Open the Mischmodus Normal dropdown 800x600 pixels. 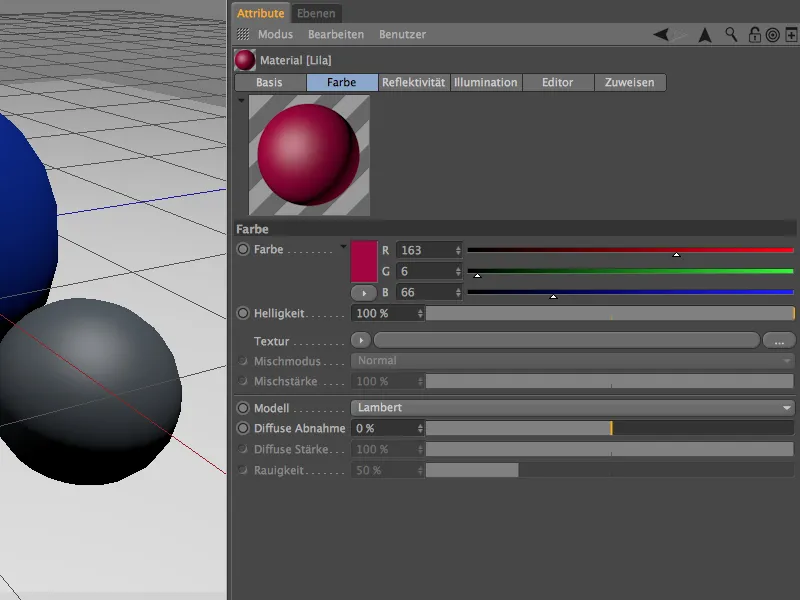point(573,361)
